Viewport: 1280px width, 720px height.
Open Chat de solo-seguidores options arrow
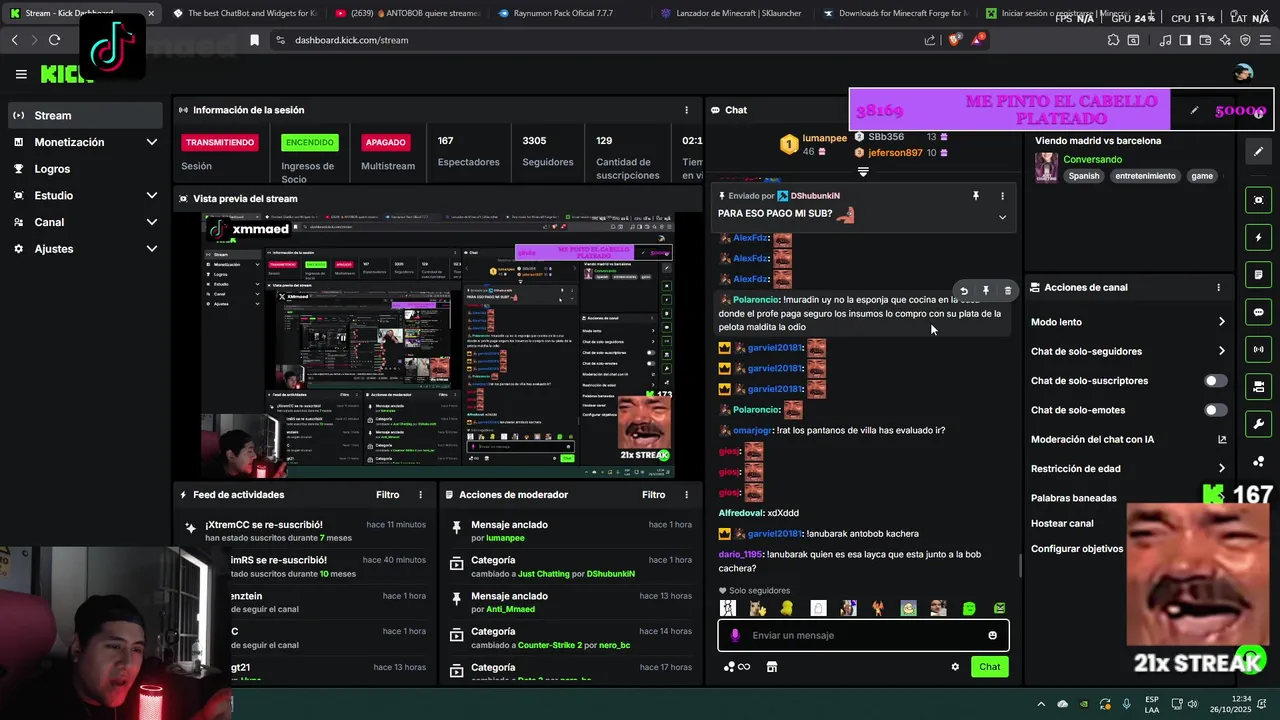(1221, 351)
